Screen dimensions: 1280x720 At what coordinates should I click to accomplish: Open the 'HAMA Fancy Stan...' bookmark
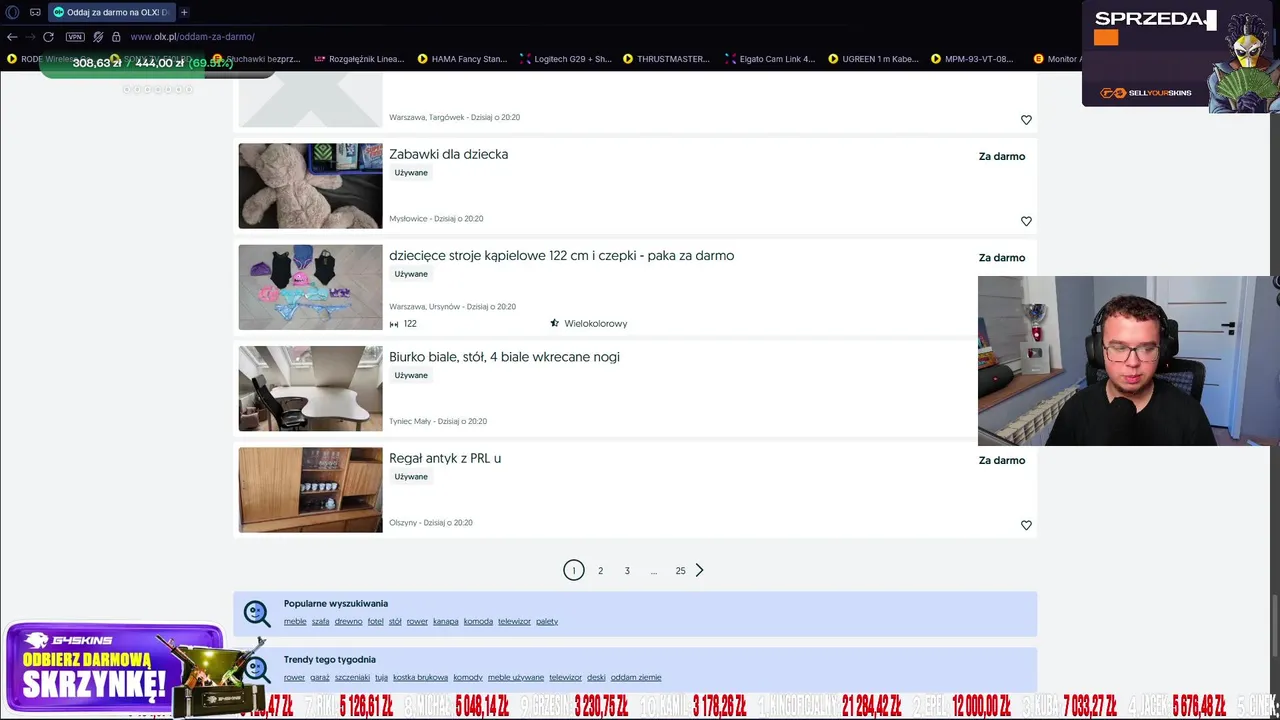pyautogui.click(x=462, y=59)
